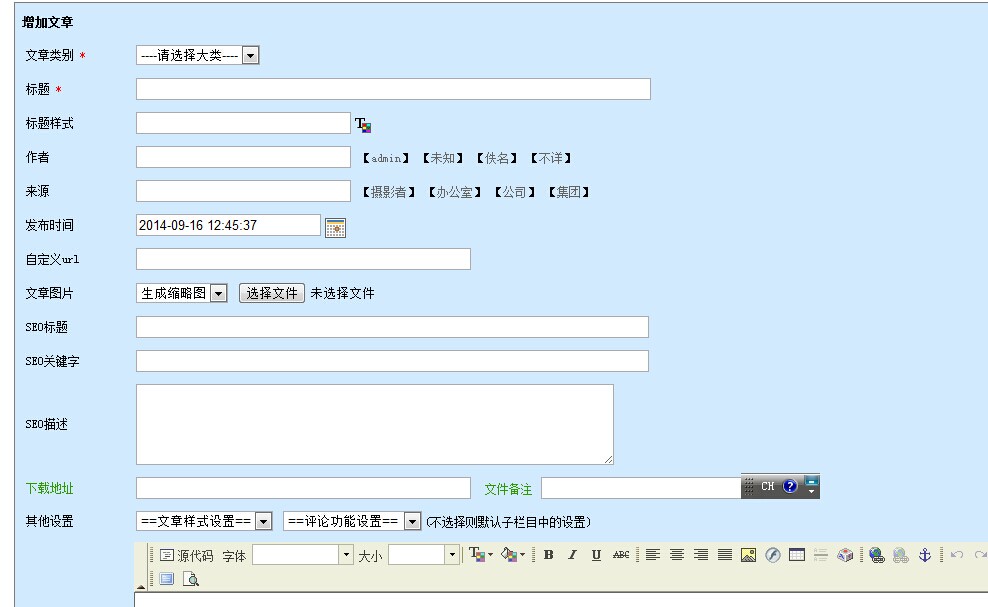Choose 【admin】 as the author
Viewport: 988px width, 607px height.
[x=386, y=158]
